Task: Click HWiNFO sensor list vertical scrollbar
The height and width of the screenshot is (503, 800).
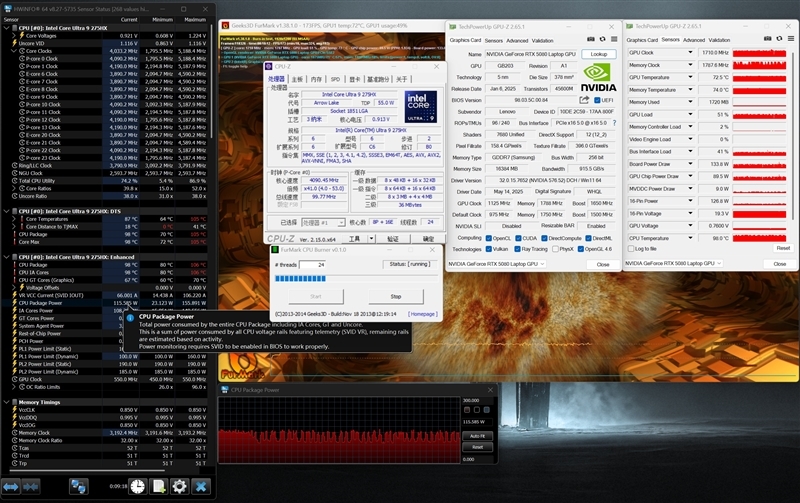Action: (x=211, y=82)
